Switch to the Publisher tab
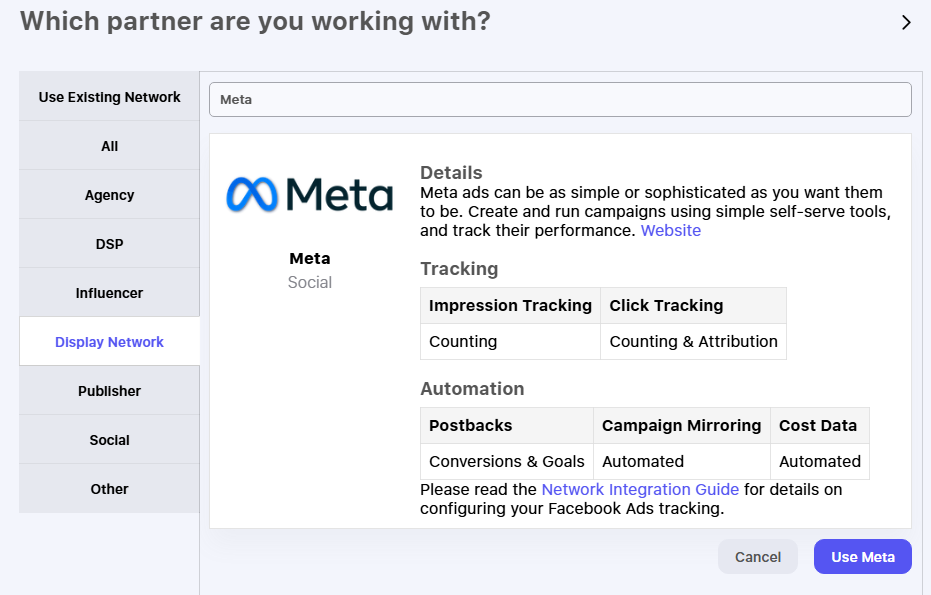The width and height of the screenshot is (931, 595). coord(109,391)
